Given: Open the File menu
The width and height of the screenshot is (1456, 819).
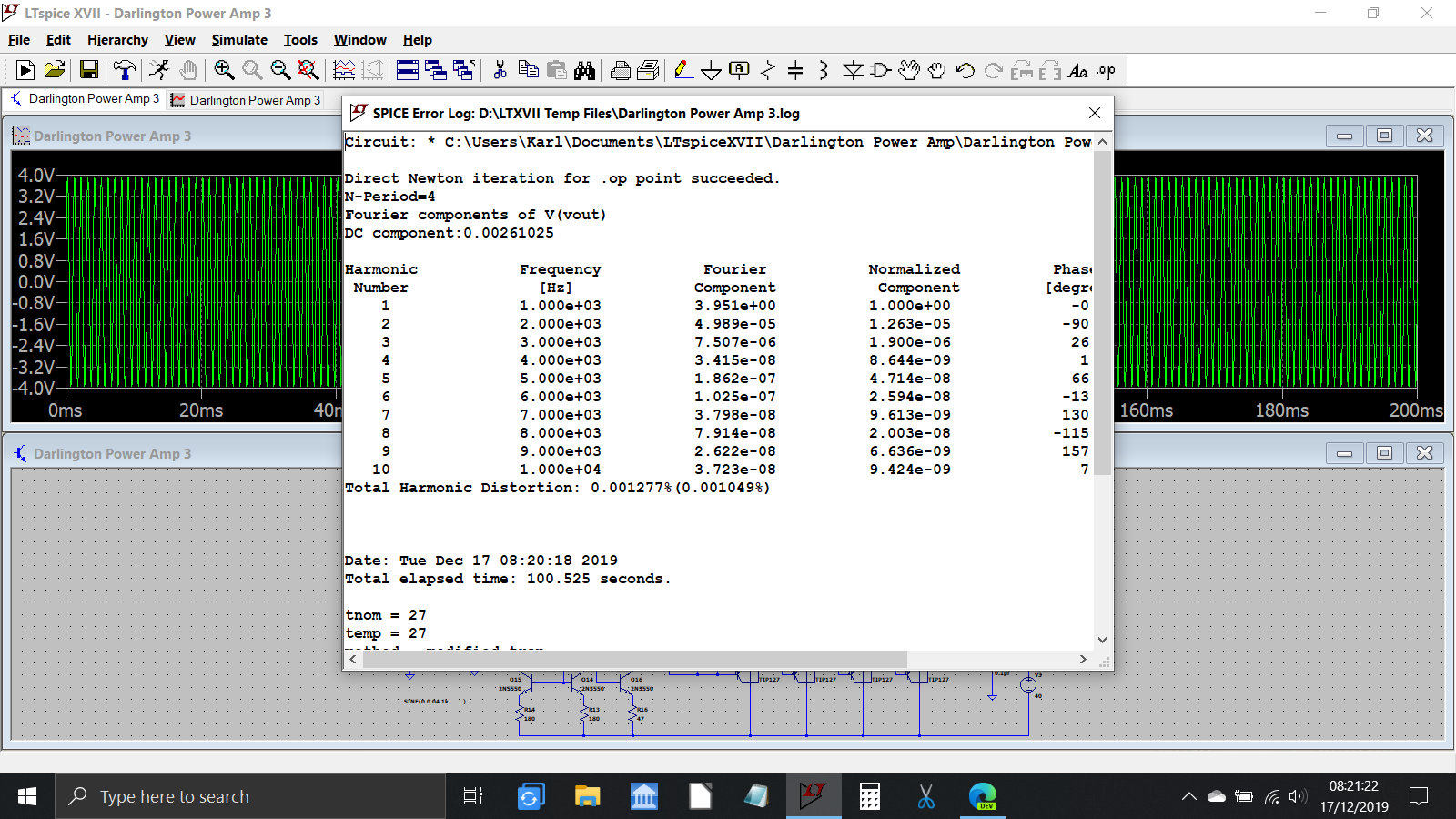Looking at the screenshot, I should [19, 40].
